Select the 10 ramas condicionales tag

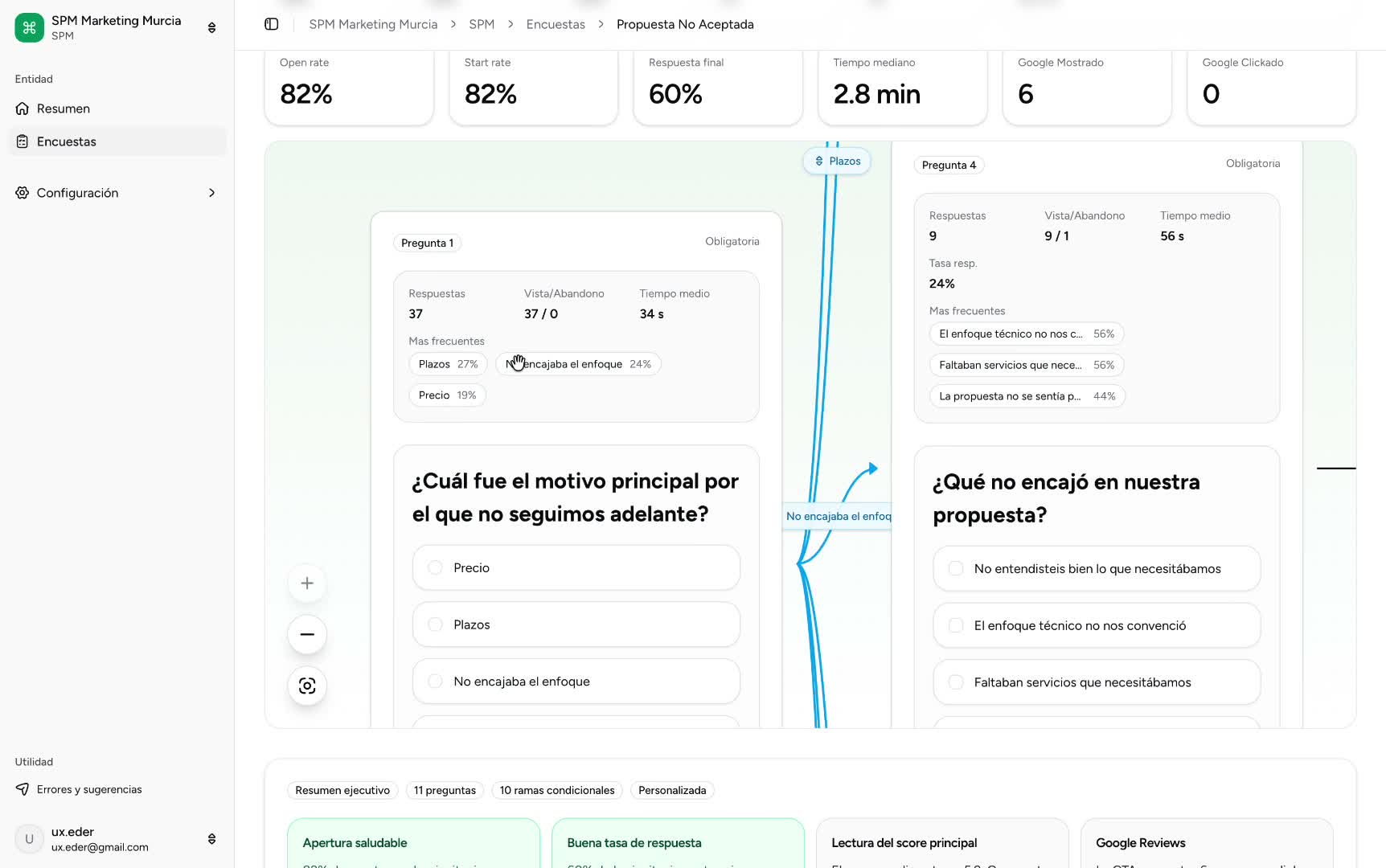pos(557,790)
